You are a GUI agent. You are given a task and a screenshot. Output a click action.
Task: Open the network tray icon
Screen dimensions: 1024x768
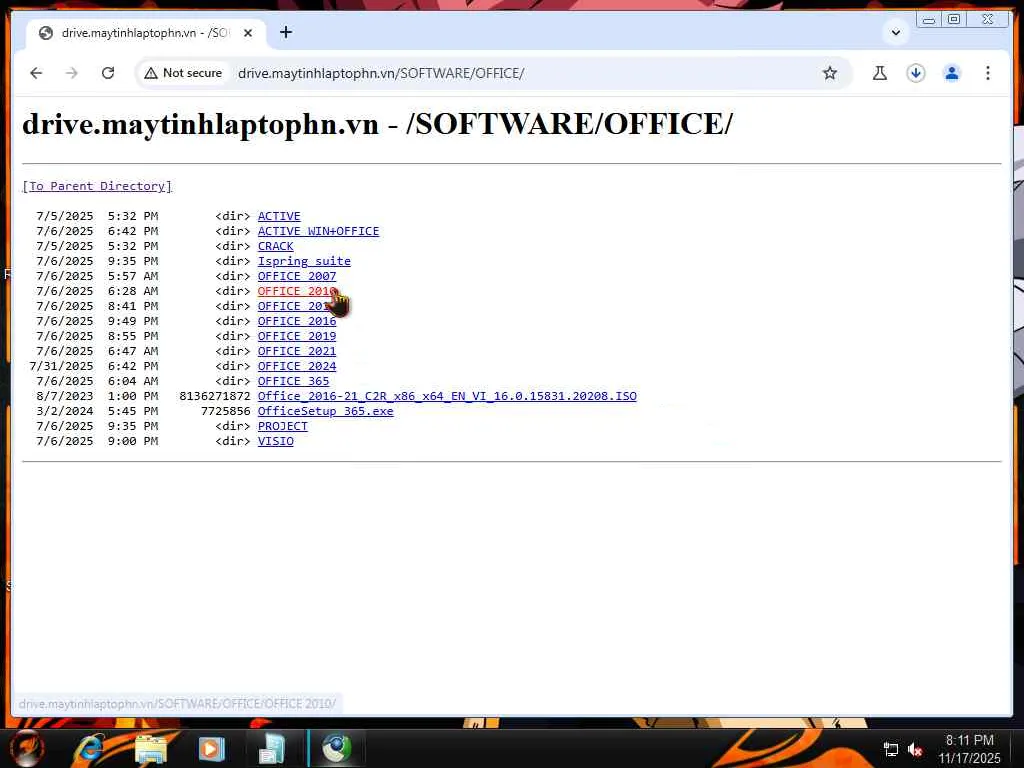point(891,749)
